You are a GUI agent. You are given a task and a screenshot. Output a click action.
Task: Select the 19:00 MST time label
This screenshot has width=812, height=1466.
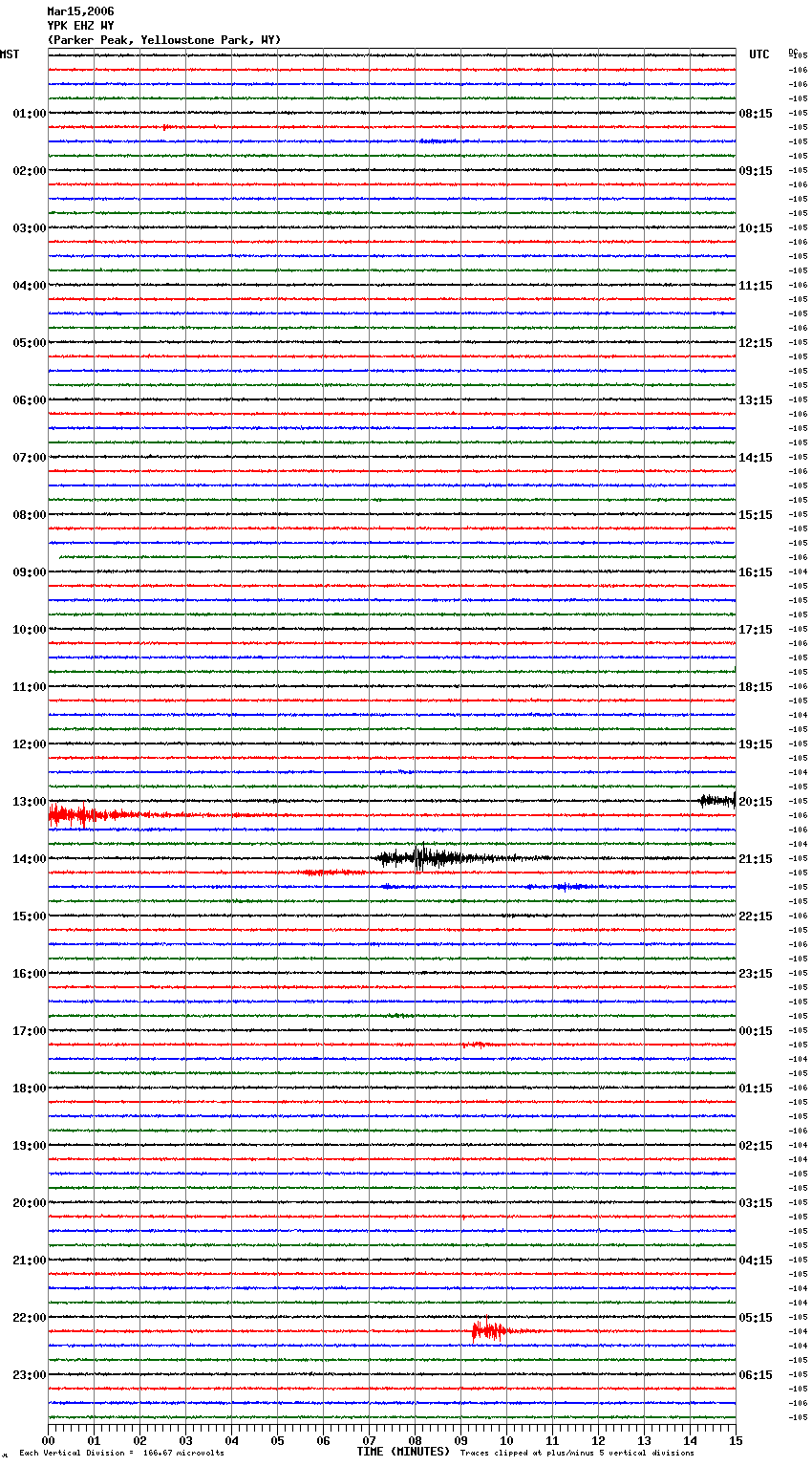pyautogui.click(x=30, y=1146)
